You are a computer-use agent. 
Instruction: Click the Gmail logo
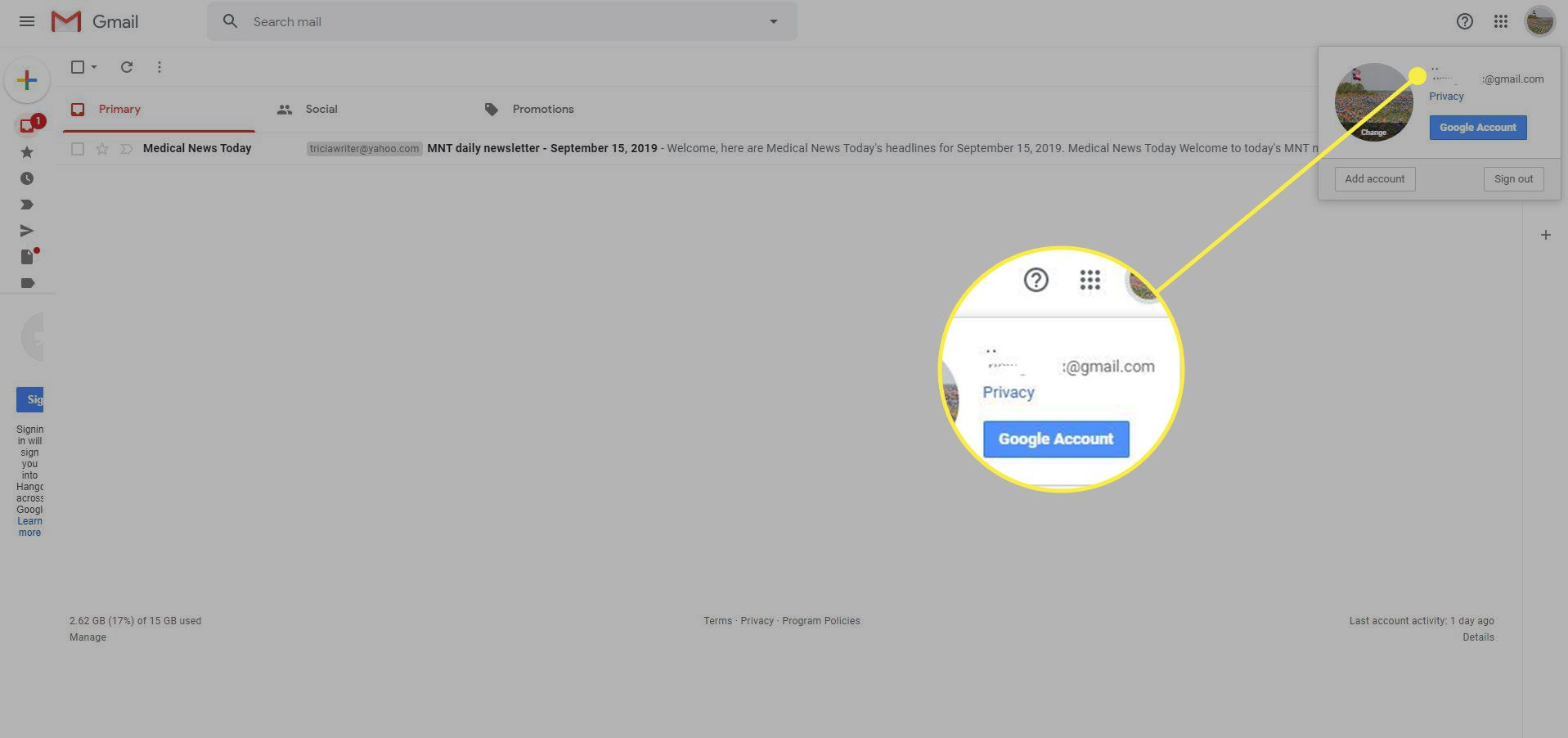click(x=95, y=21)
